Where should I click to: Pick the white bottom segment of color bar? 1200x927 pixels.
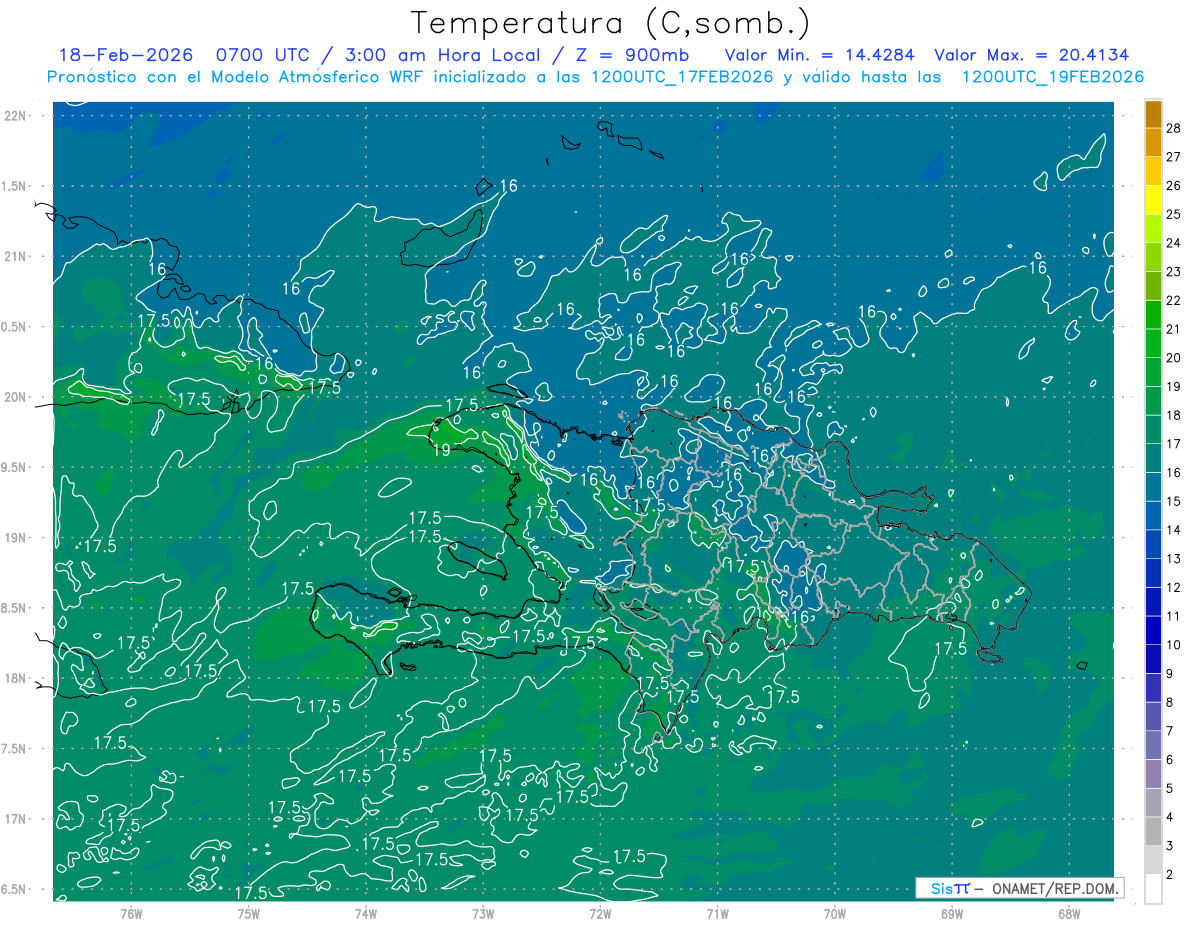click(1154, 889)
